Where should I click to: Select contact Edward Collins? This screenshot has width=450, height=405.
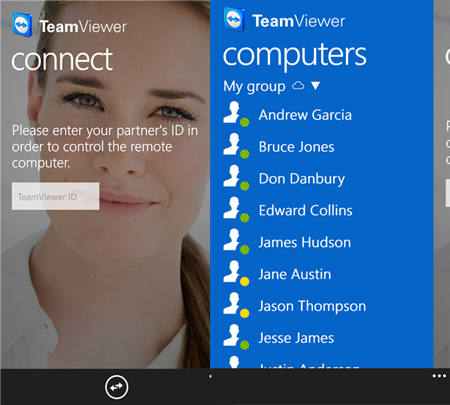coord(288,210)
